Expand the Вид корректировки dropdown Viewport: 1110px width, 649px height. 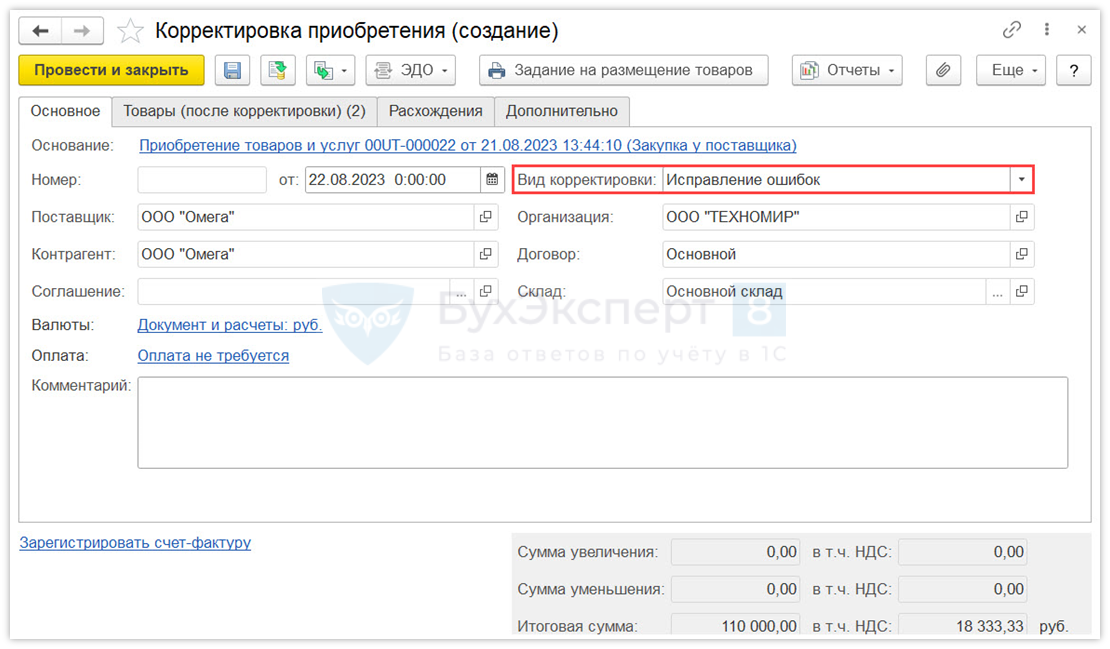coord(1021,180)
